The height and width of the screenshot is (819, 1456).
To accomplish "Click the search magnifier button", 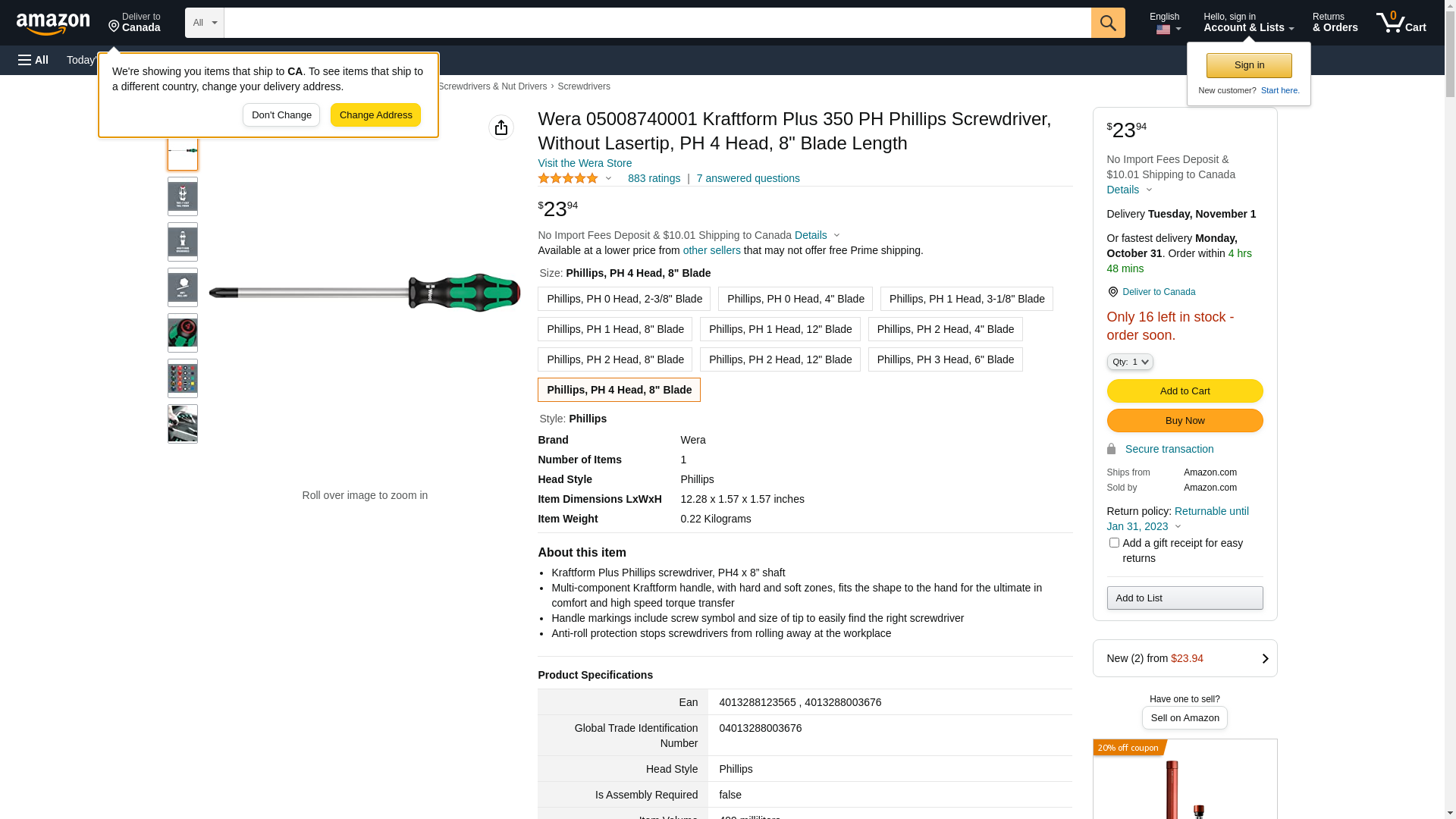I will click(1108, 23).
